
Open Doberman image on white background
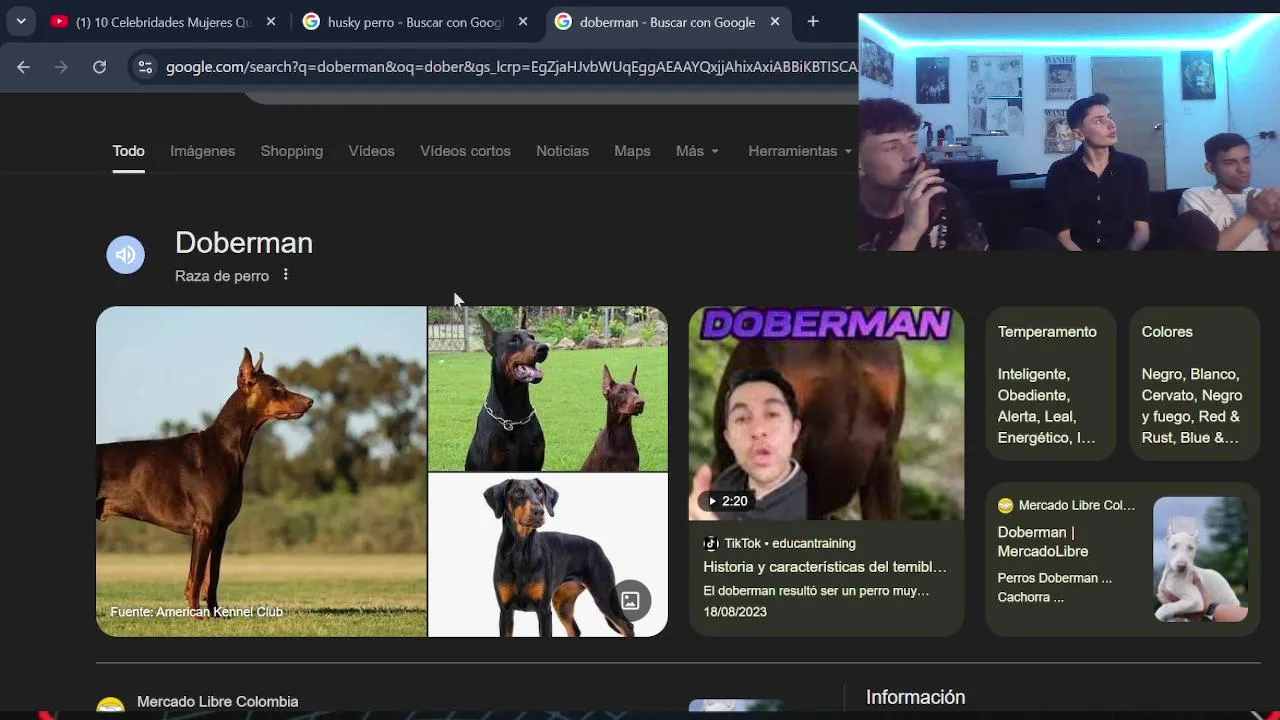[x=548, y=555]
